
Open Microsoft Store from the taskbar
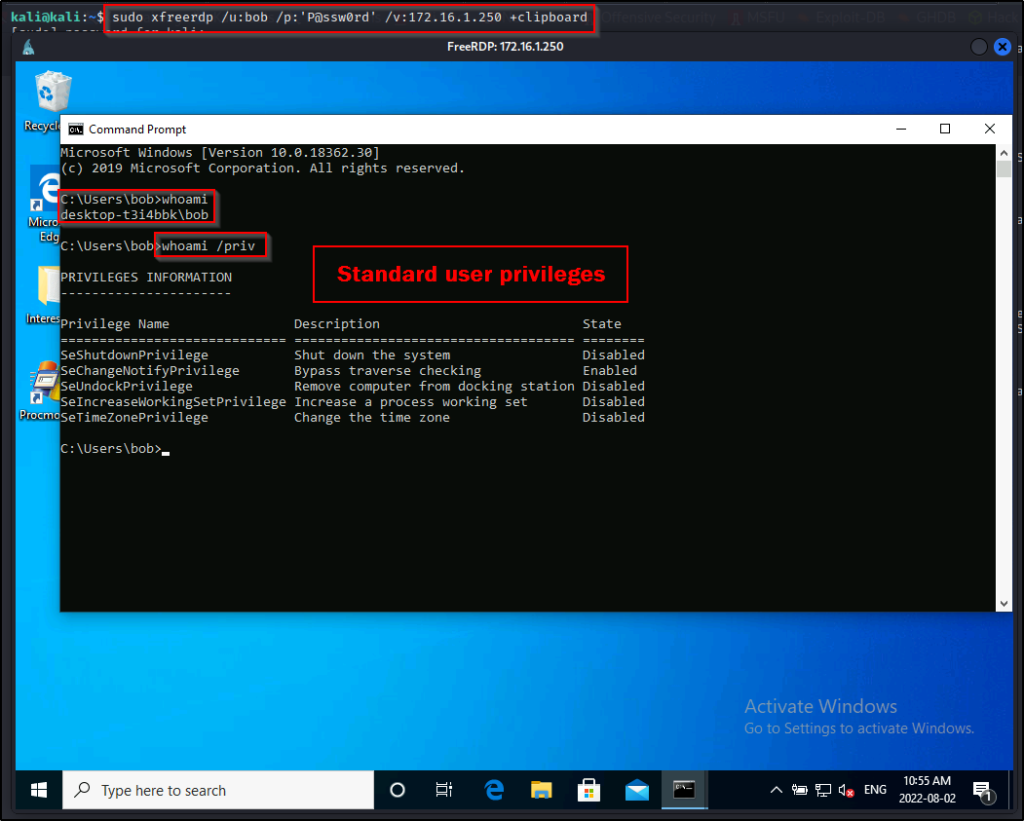pyautogui.click(x=589, y=790)
